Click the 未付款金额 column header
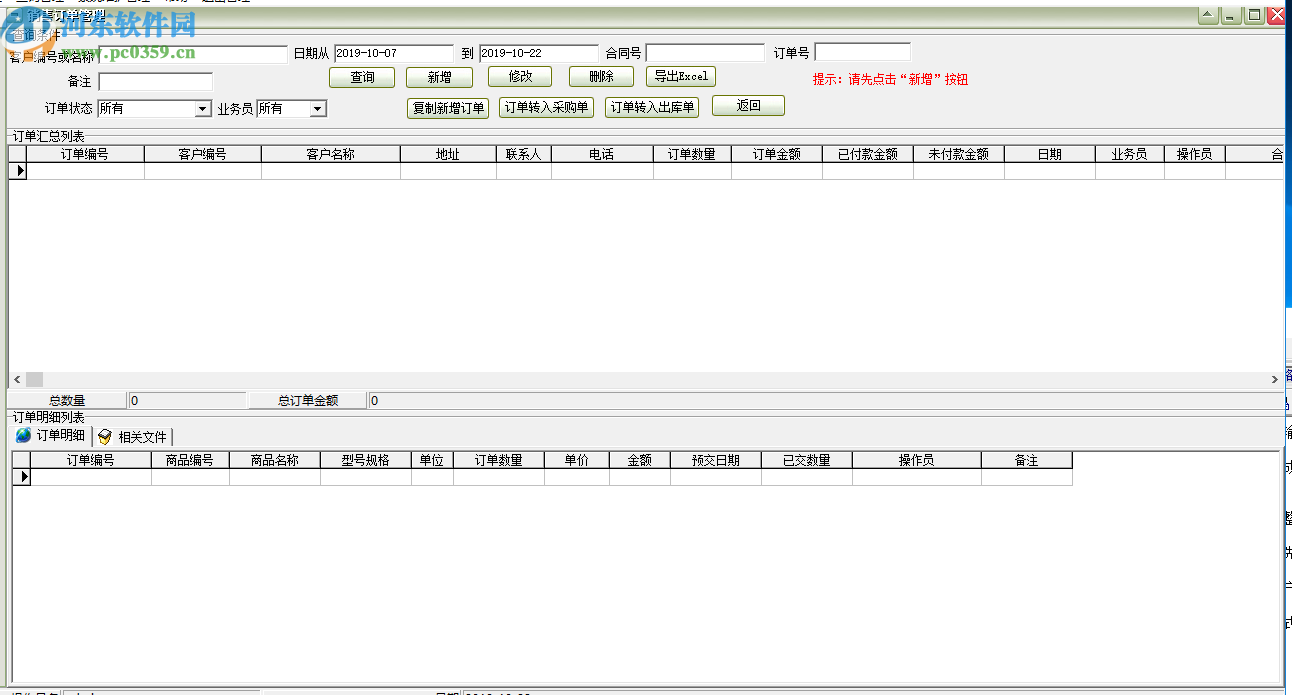Screen dimensions: 1292x695 pyautogui.click(x=959, y=154)
